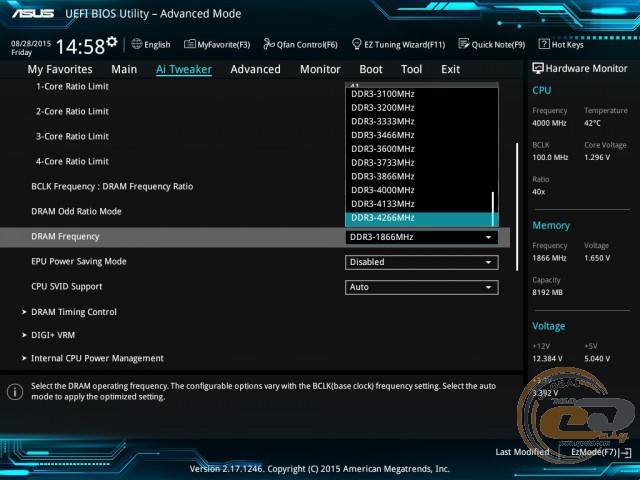Click the +12V reading 12.384 V

tap(547, 359)
